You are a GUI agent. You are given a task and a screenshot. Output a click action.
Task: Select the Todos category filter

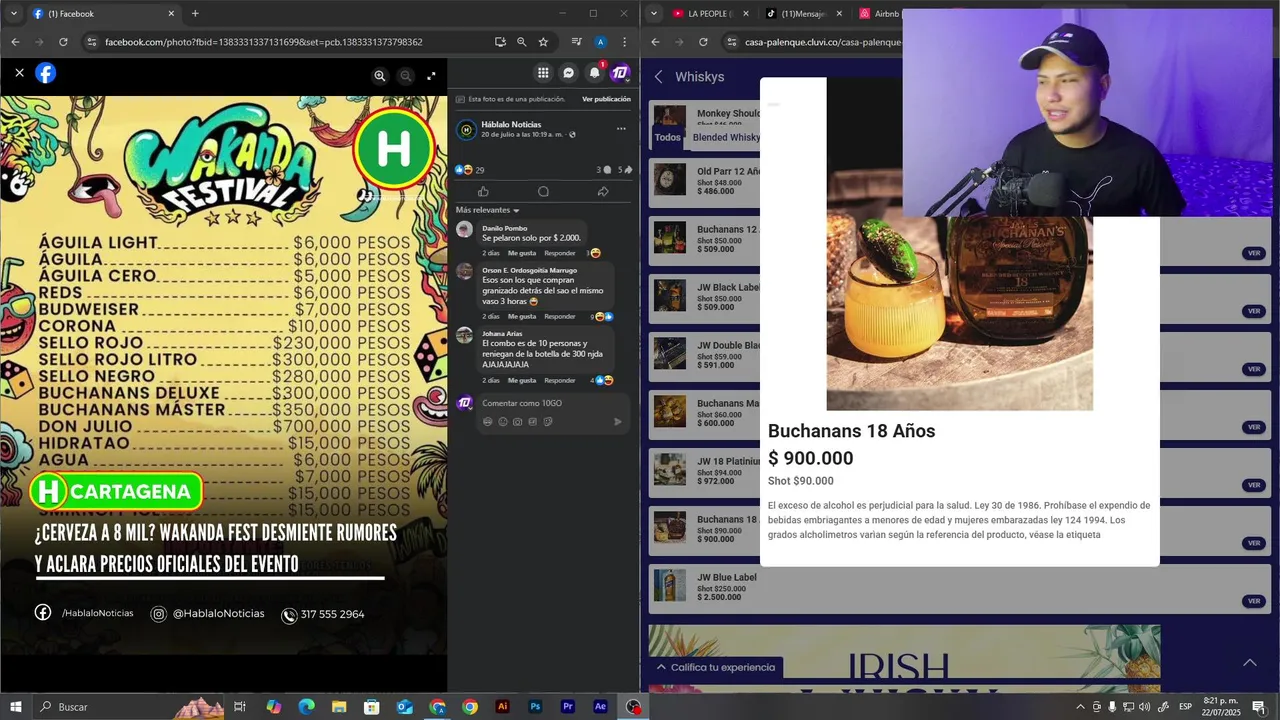tap(667, 137)
